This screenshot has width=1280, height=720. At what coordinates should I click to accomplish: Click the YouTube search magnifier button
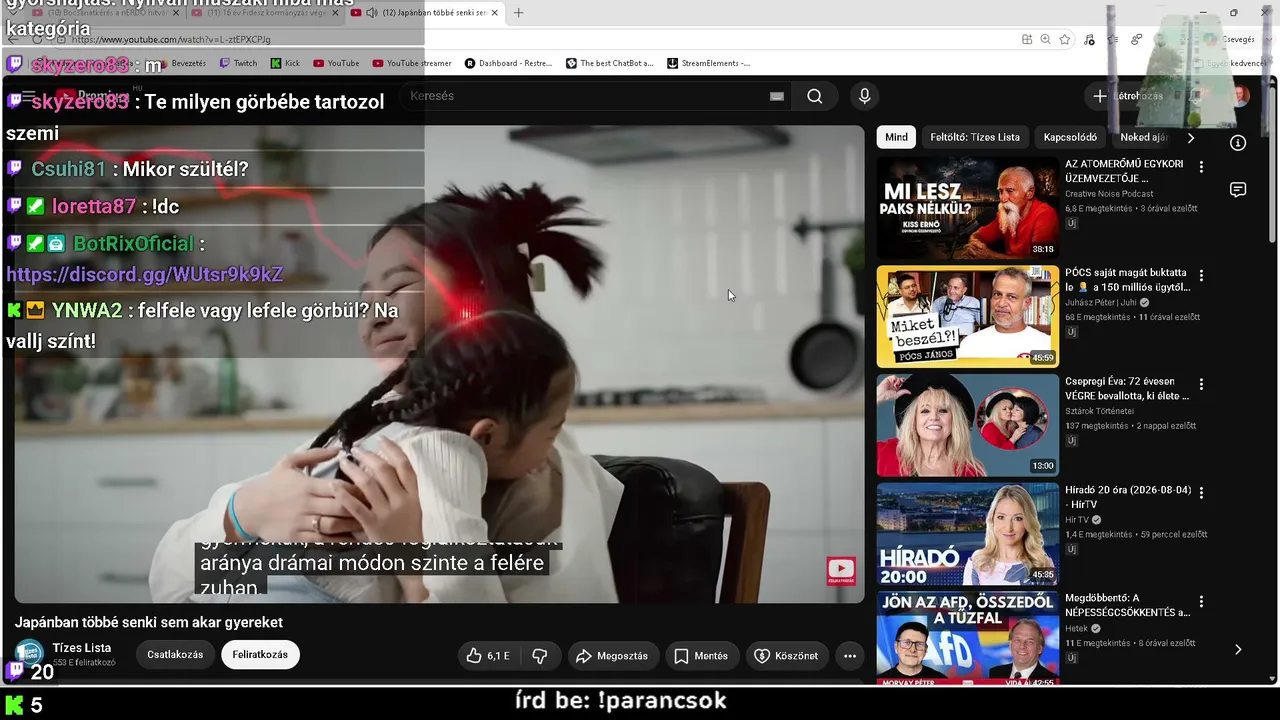coord(815,96)
